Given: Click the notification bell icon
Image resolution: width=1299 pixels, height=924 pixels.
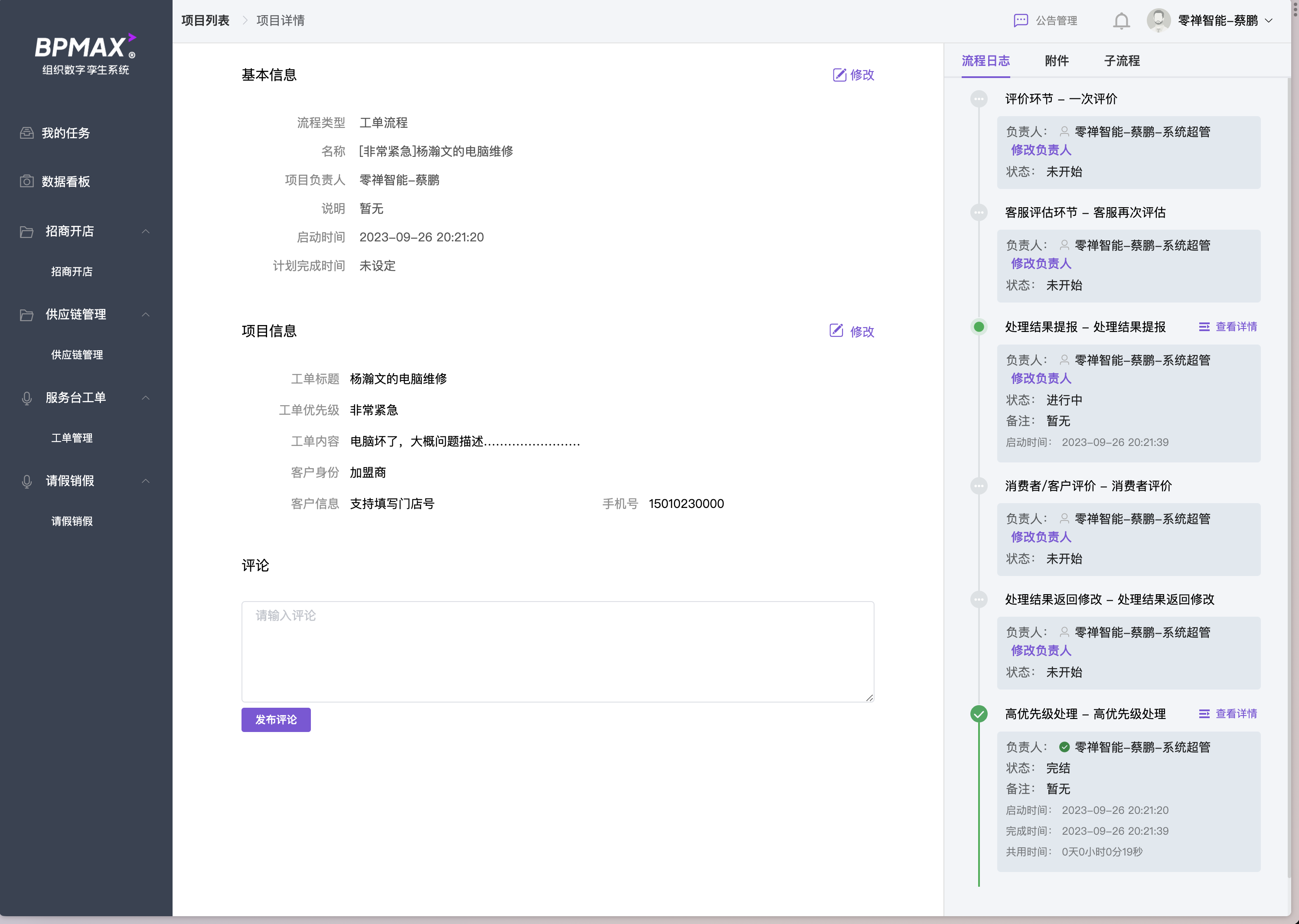Looking at the screenshot, I should 1121,21.
